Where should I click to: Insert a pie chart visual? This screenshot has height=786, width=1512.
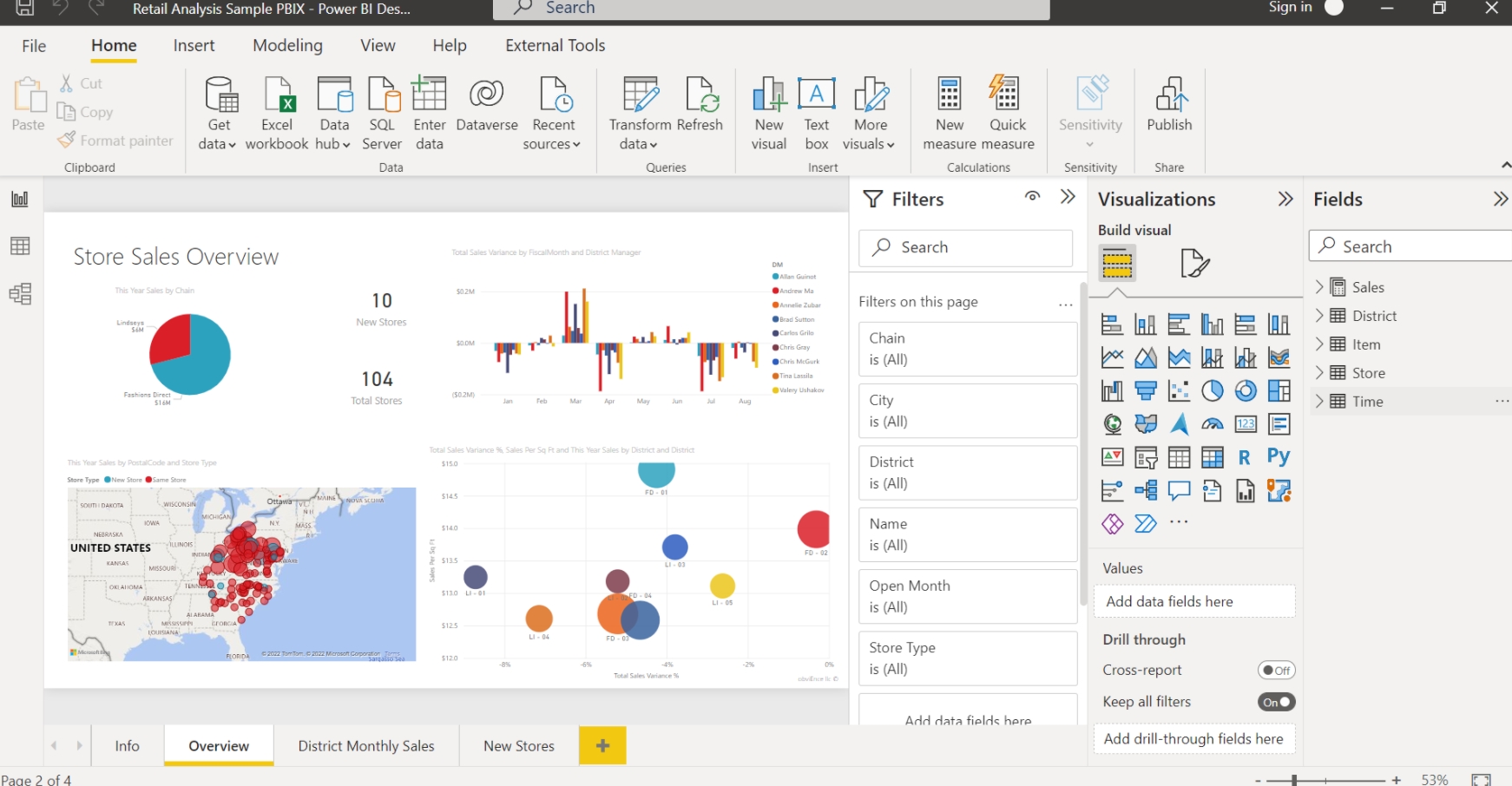[x=1213, y=390]
